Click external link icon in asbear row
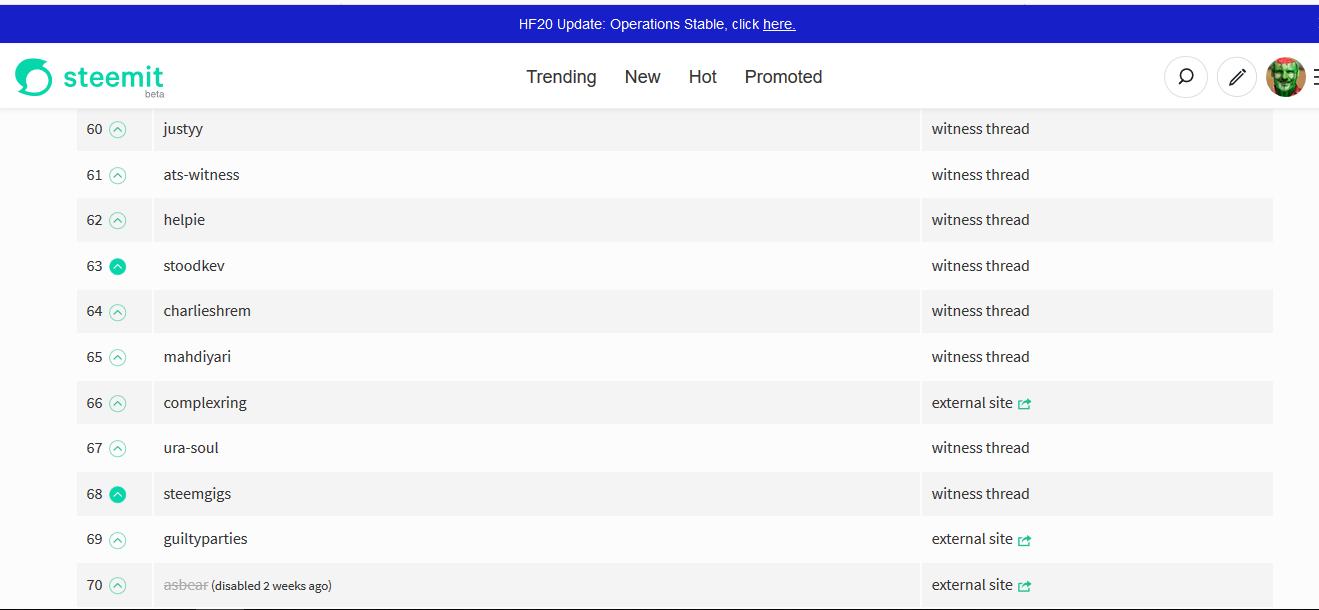 [1024, 586]
